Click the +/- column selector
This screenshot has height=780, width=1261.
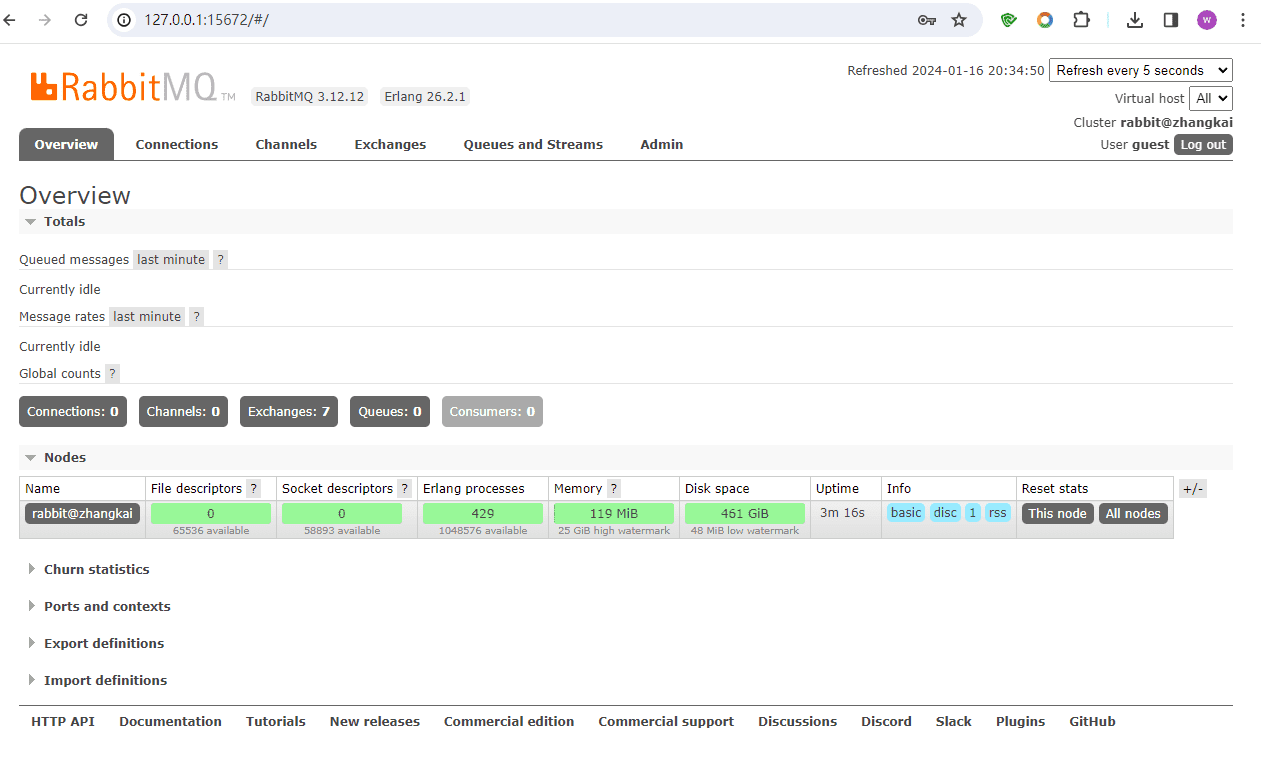pos(1193,489)
